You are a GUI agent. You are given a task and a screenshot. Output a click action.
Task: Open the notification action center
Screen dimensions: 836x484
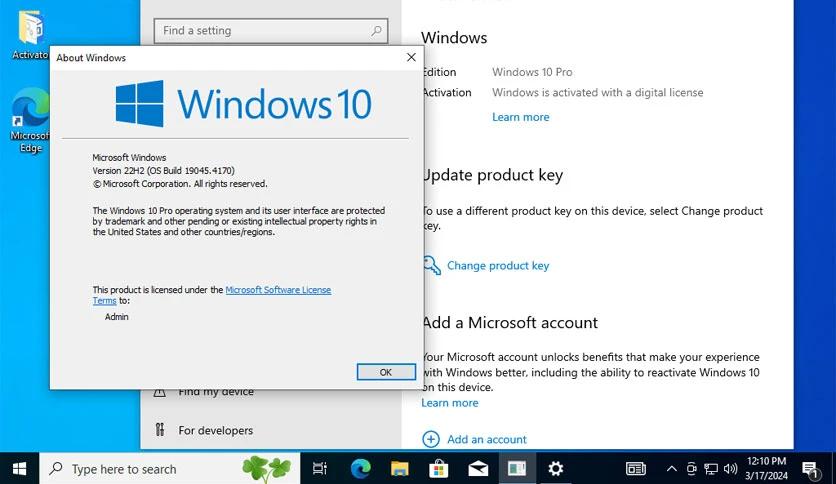click(810, 468)
